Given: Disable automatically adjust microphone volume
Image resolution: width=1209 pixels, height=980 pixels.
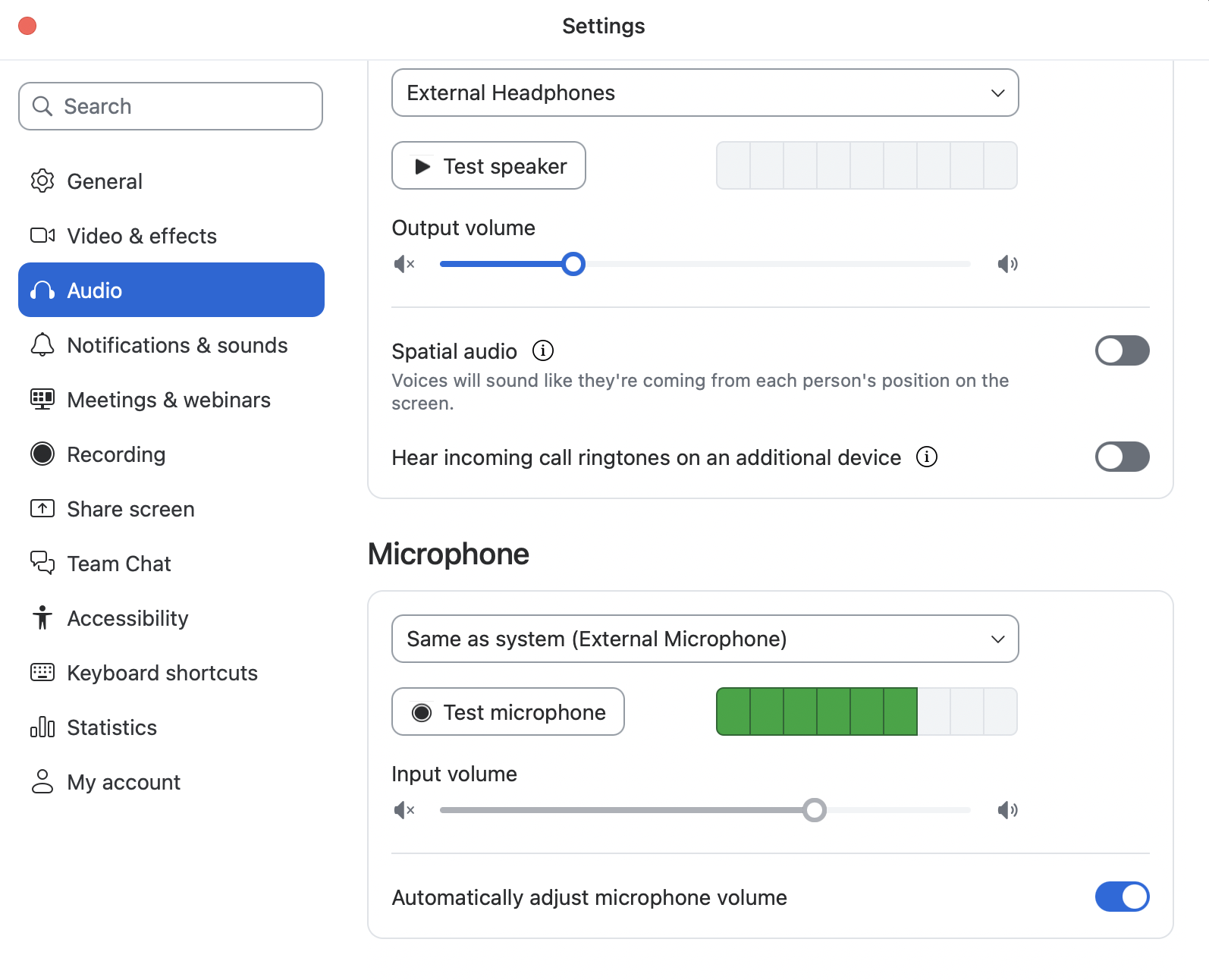Looking at the screenshot, I should tap(1122, 897).
